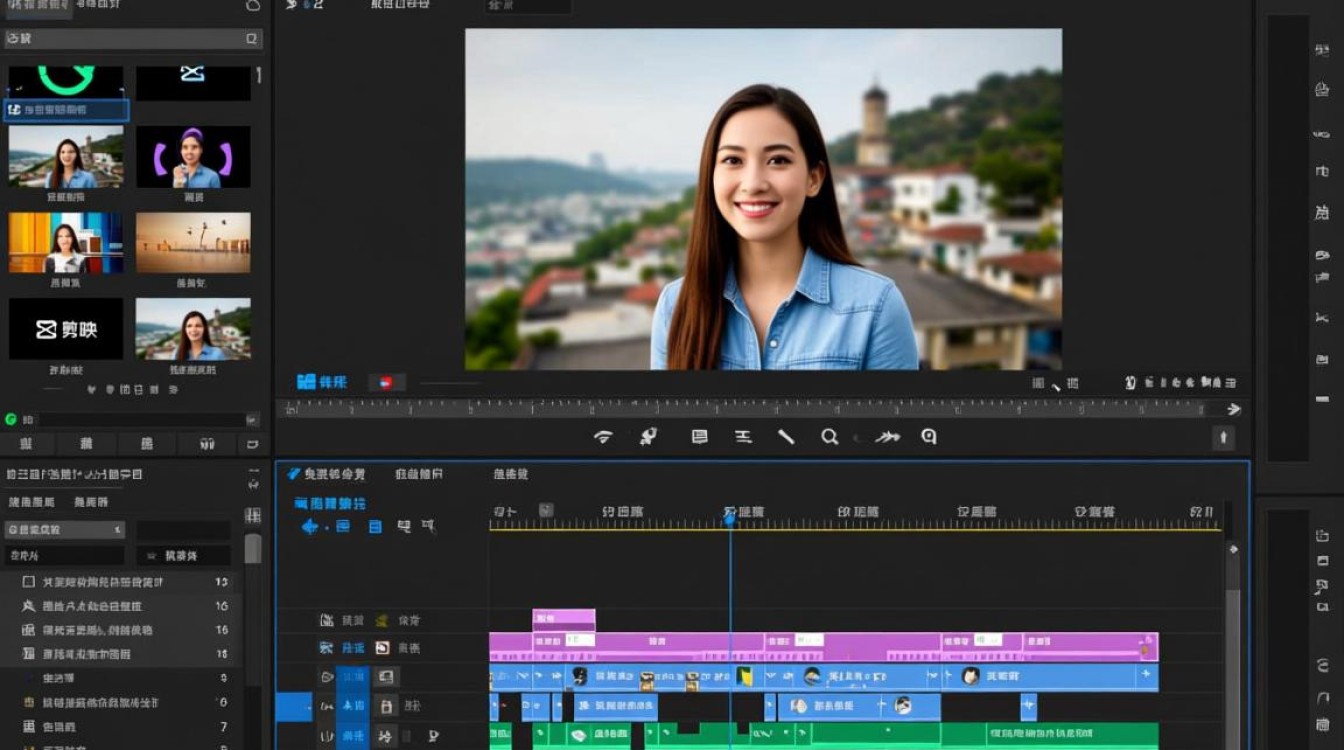The height and width of the screenshot is (750, 1344).
Task: Select the woman thumbnail left of the purple-headphones clip
Action: pos(66,157)
